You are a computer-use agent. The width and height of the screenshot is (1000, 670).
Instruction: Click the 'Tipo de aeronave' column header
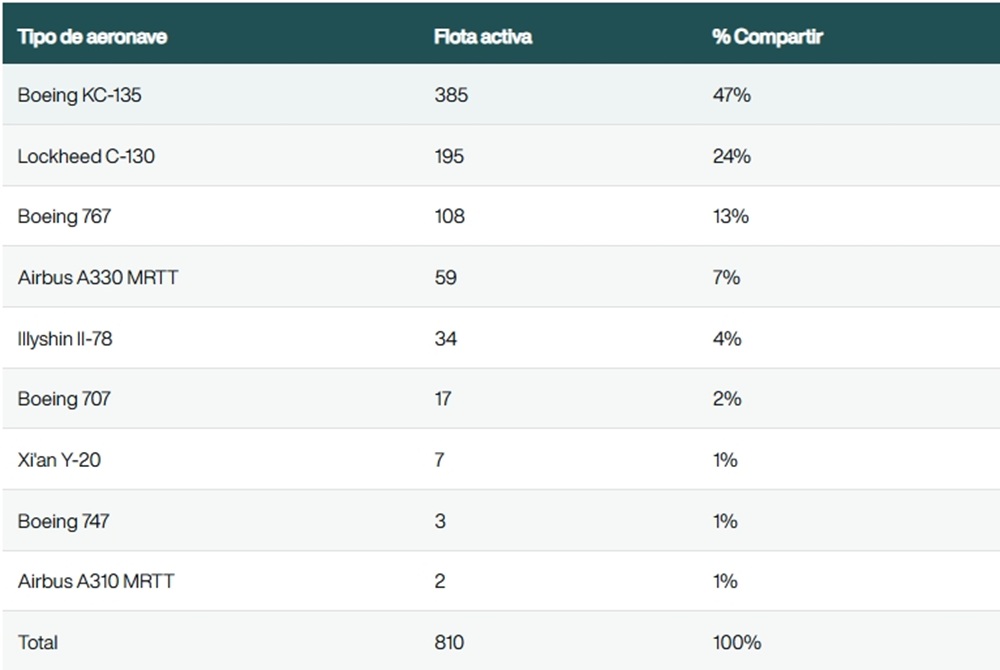point(92,37)
